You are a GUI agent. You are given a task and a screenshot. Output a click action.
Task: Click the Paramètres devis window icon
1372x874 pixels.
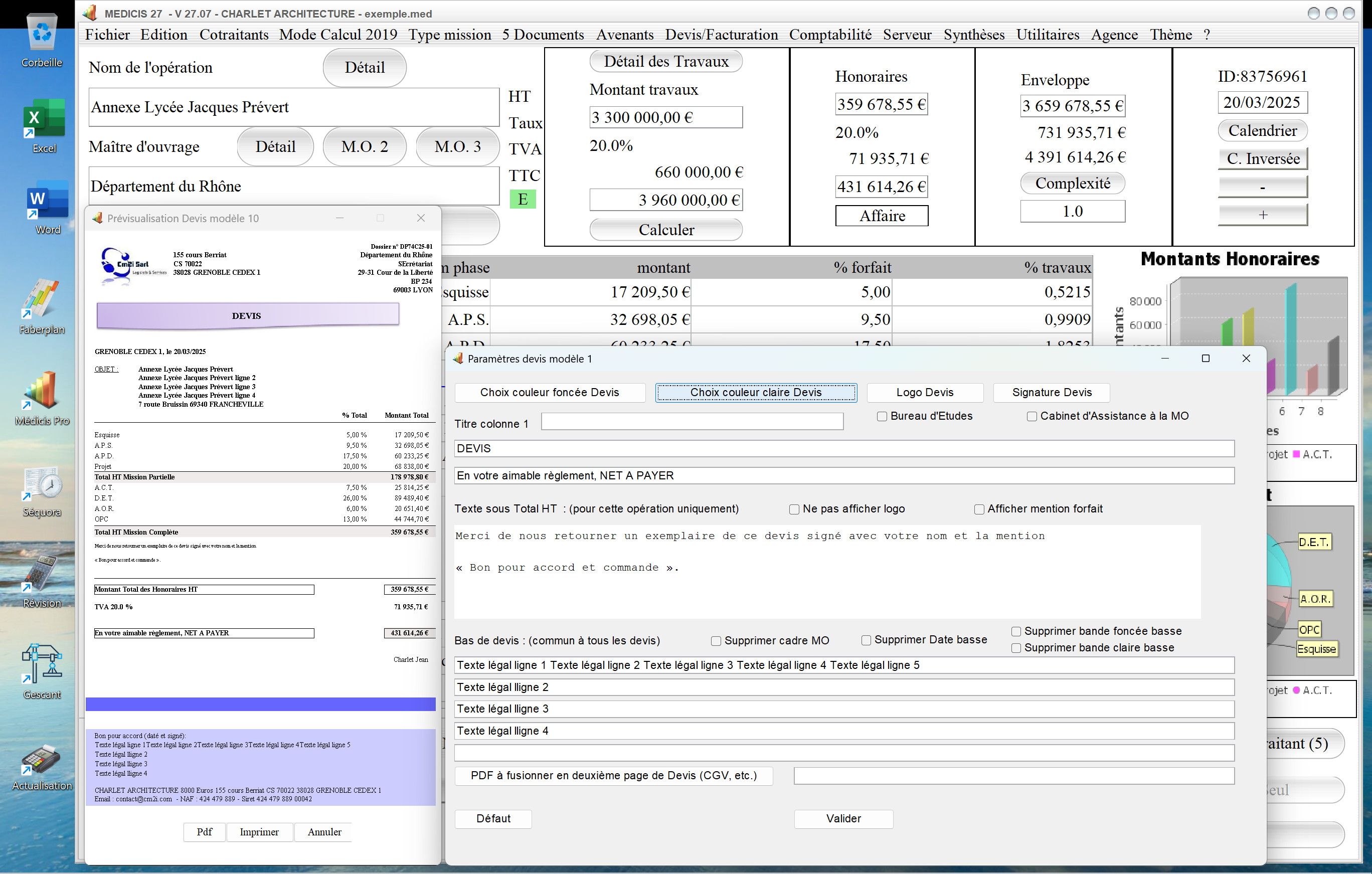pyautogui.click(x=457, y=359)
